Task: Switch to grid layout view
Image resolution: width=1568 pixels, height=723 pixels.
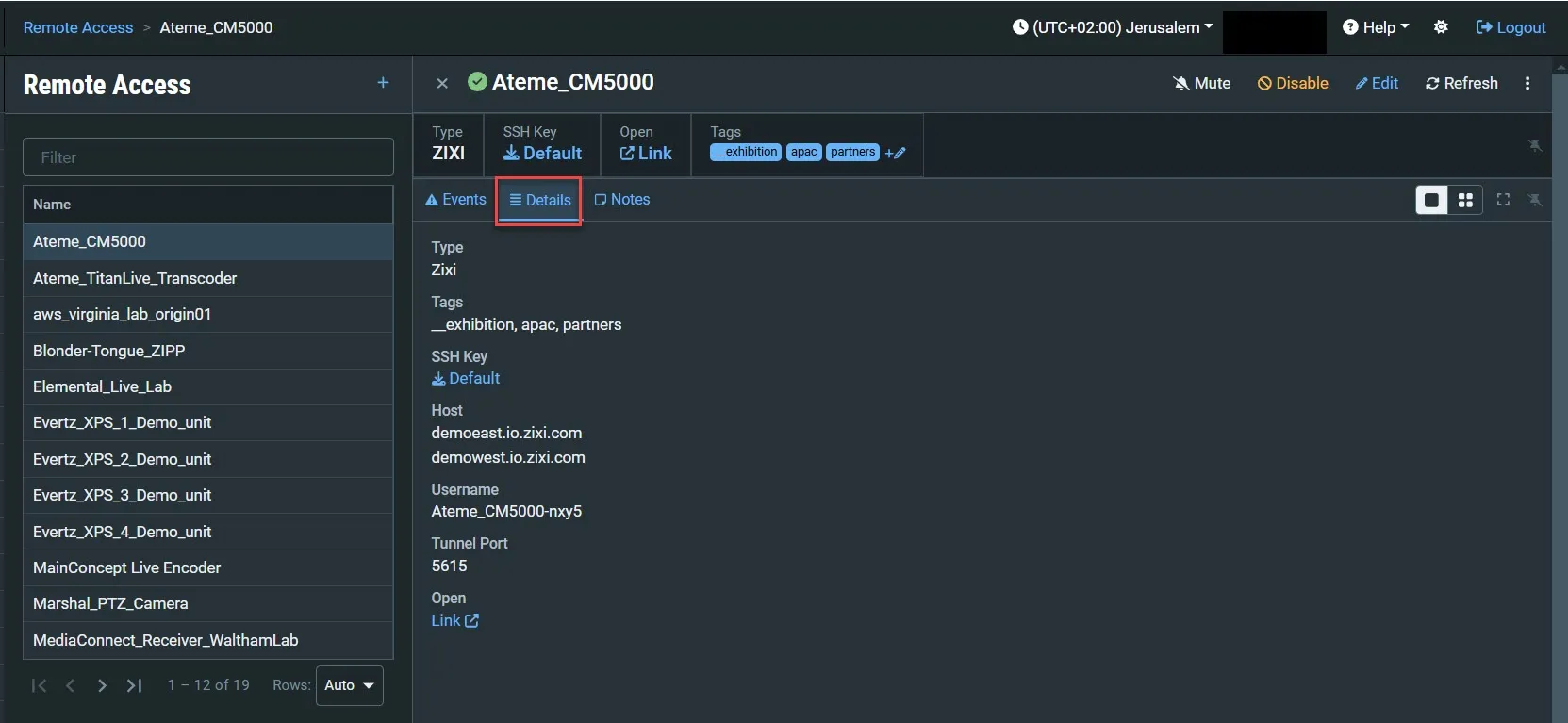Action: 1465,200
